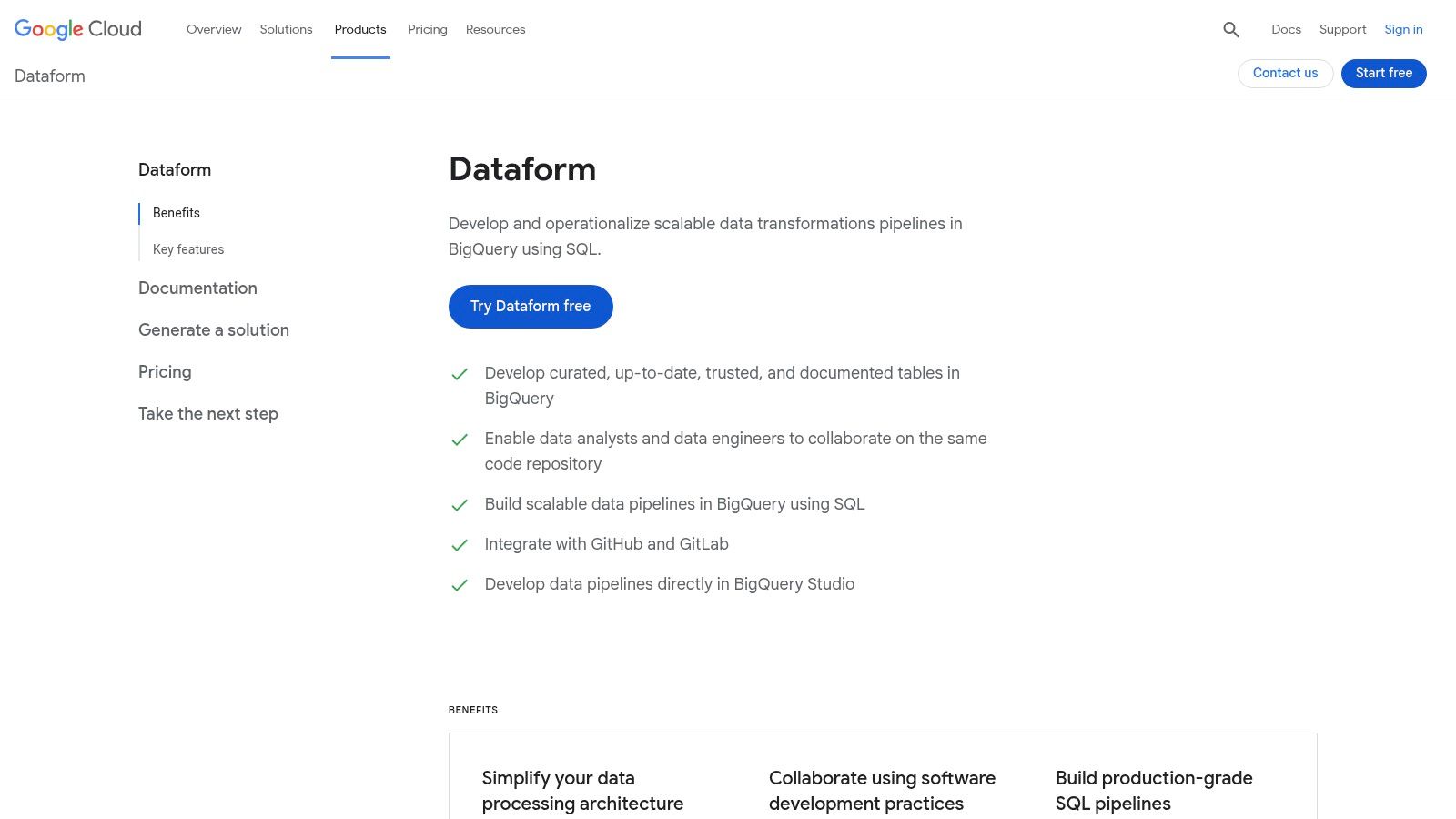Click "Generate a solution" in the sidebar
This screenshot has height=819, width=1456.
pos(213,329)
